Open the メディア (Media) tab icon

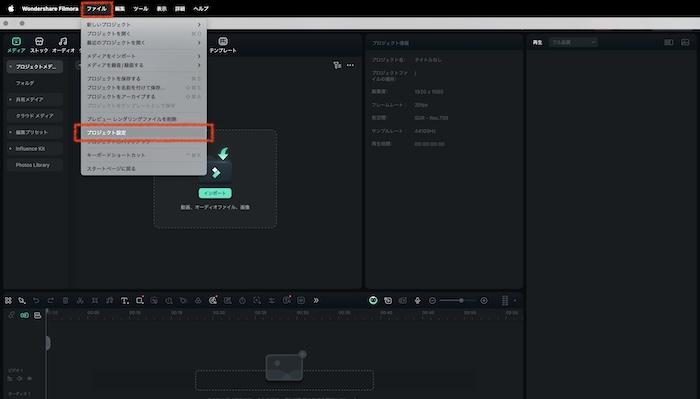point(16,42)
